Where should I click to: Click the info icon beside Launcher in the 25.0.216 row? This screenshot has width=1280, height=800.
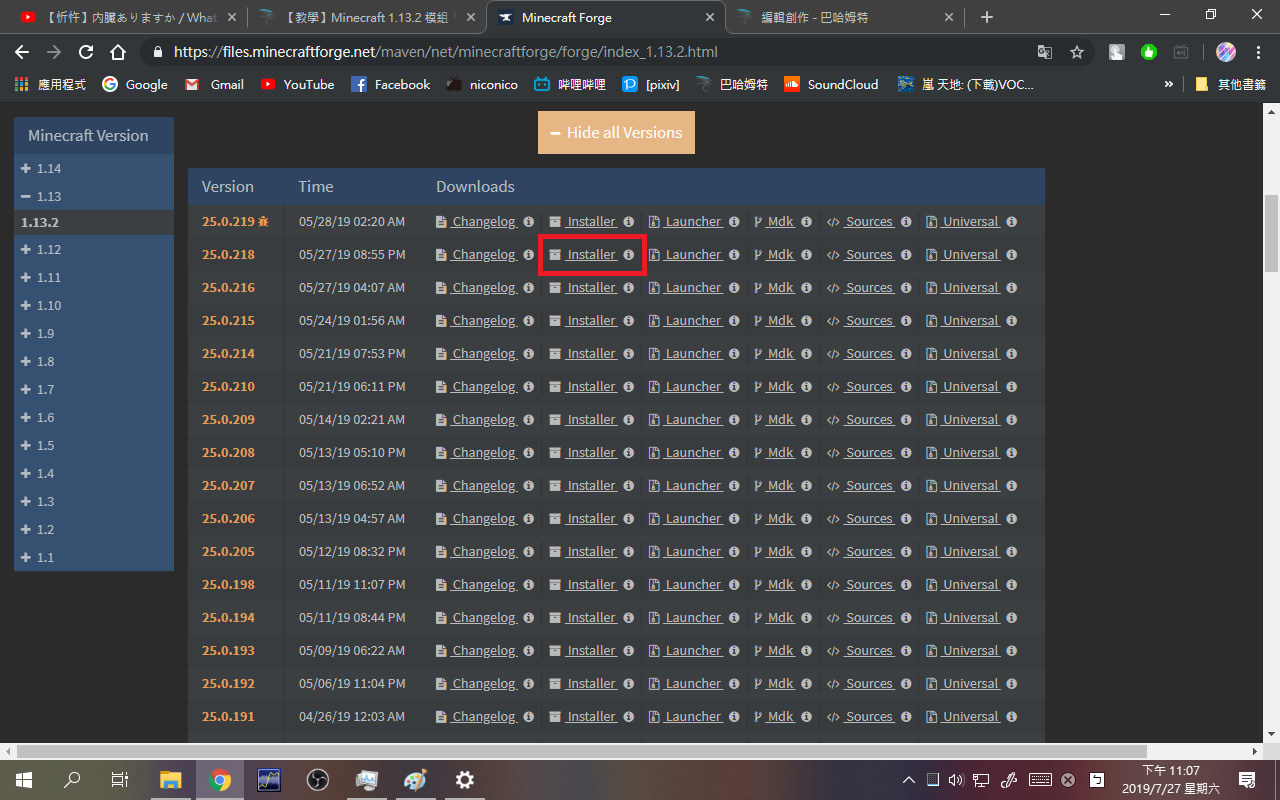[x=734, y=288]
